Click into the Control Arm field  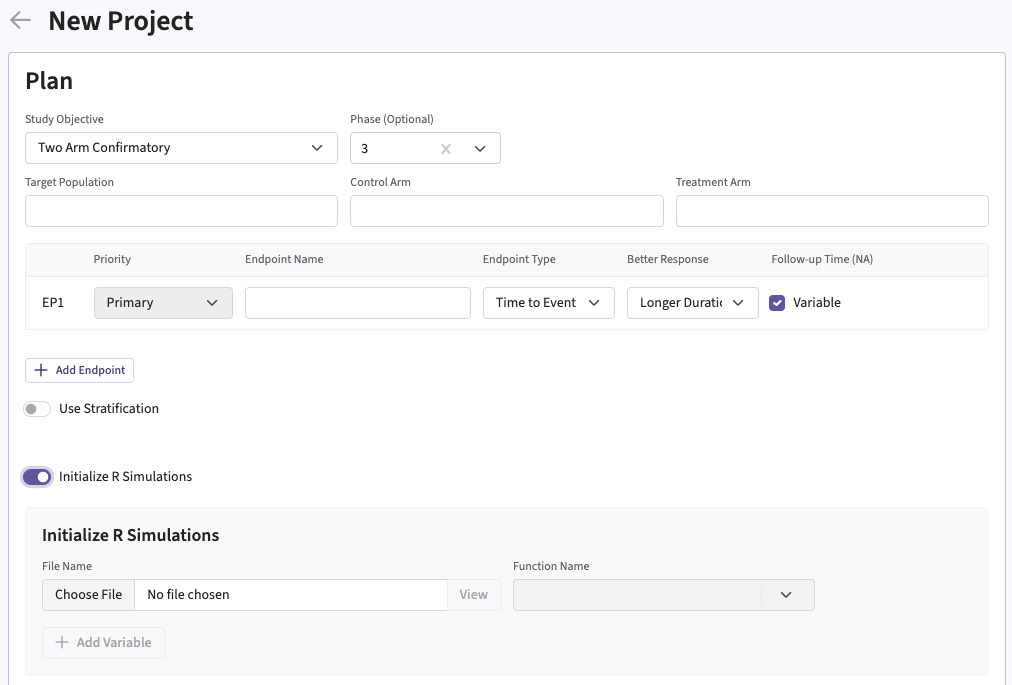506,211
